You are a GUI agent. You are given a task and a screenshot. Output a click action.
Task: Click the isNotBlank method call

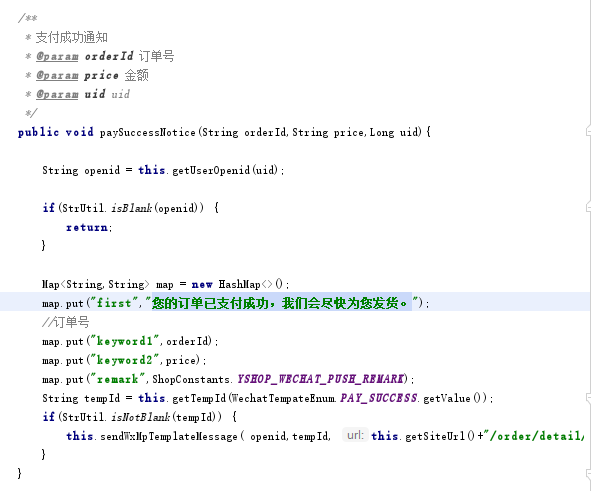[140, 417]
